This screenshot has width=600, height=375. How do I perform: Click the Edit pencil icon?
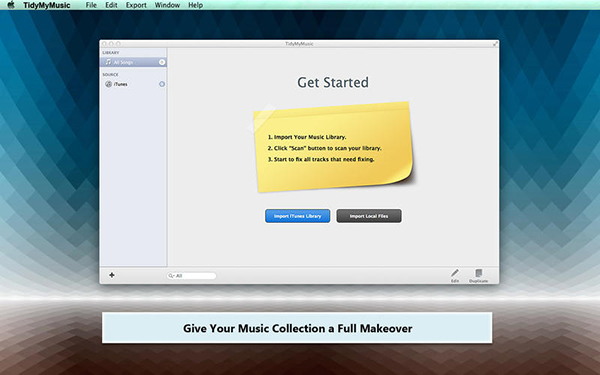click(455, 273)
